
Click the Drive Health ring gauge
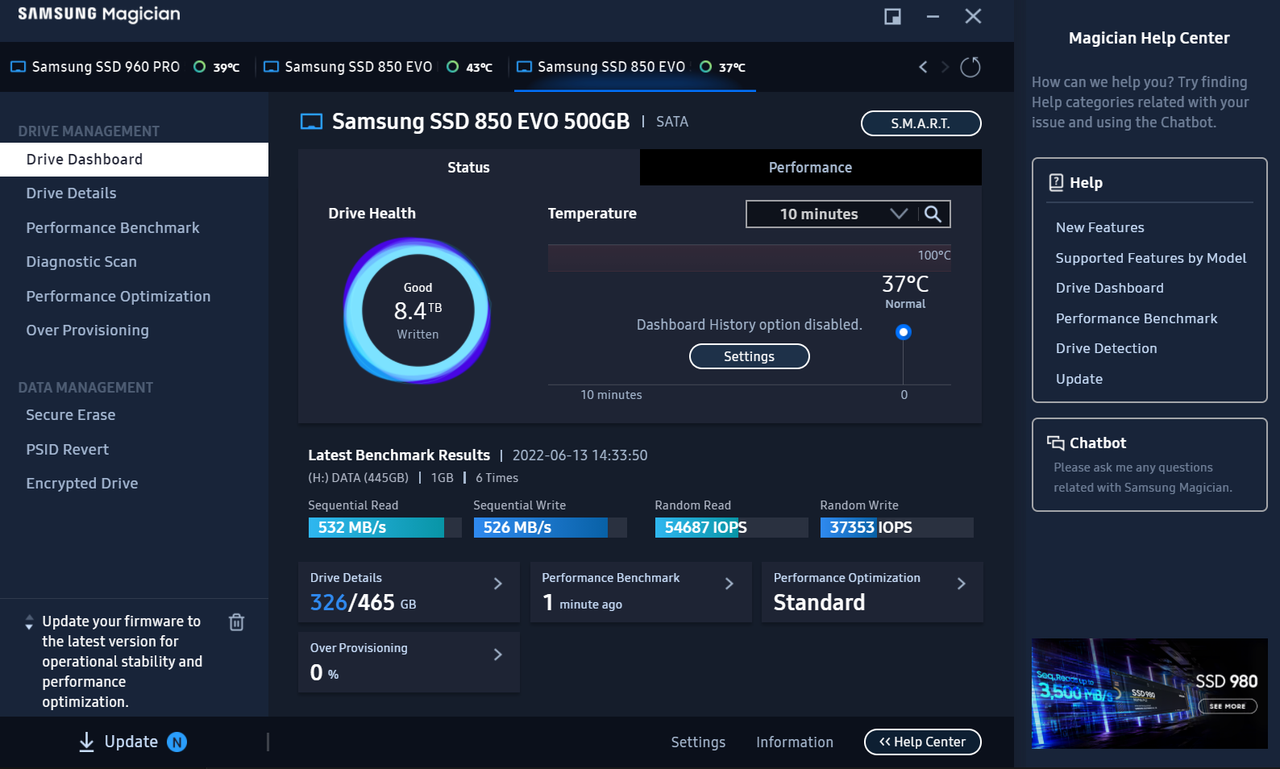[417, 310]
